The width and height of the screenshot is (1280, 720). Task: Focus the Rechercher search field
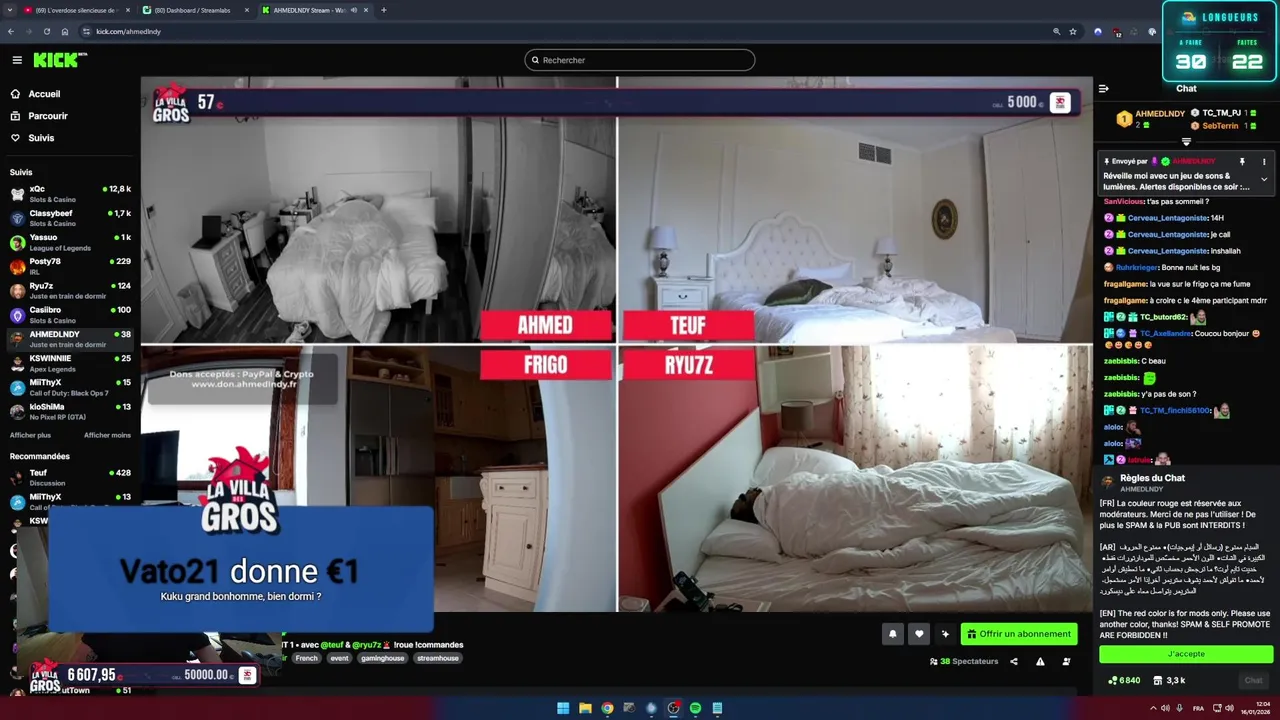click(x=640, y=60)
